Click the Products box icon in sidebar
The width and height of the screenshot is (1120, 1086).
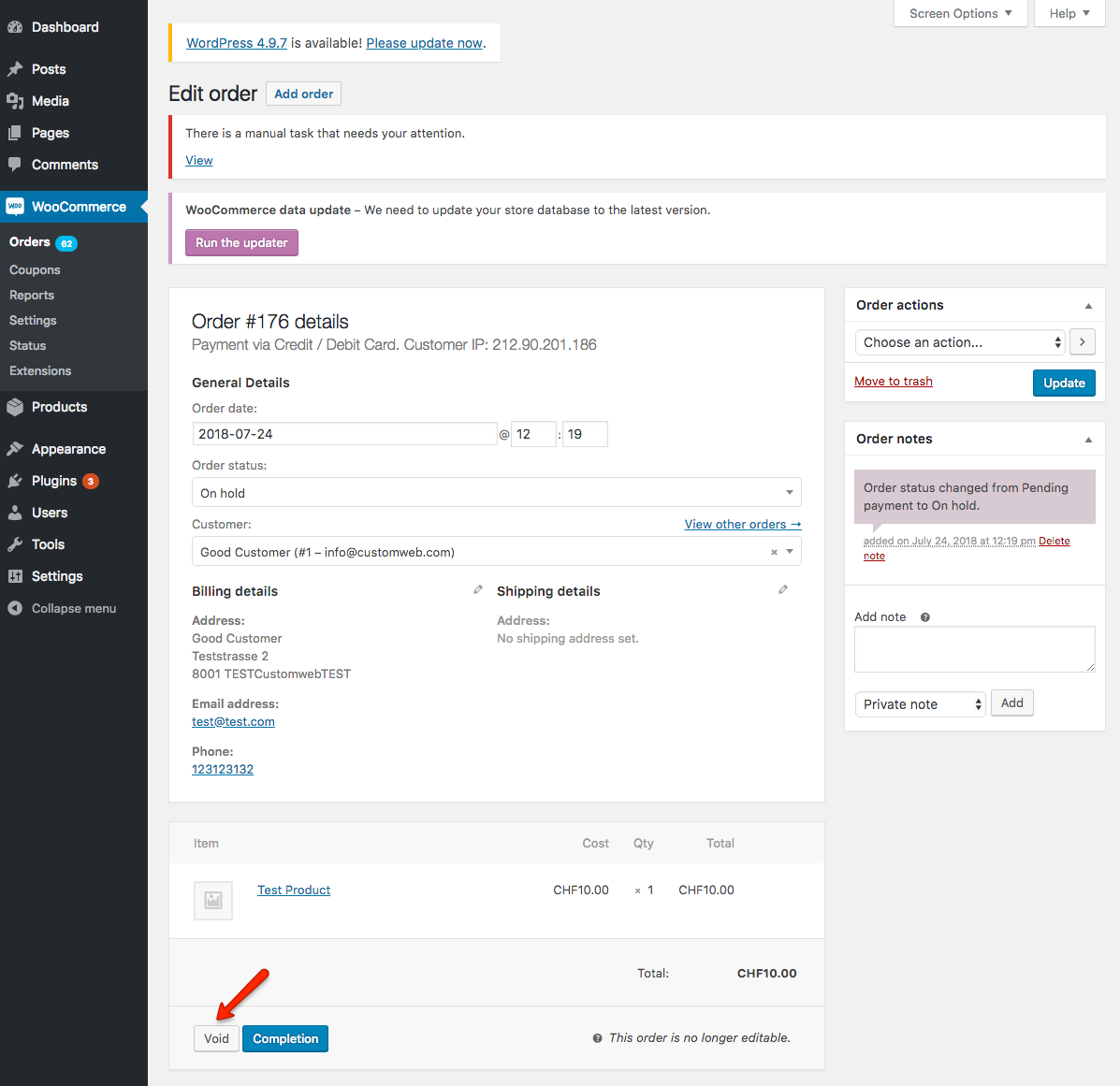pos(15,406)
